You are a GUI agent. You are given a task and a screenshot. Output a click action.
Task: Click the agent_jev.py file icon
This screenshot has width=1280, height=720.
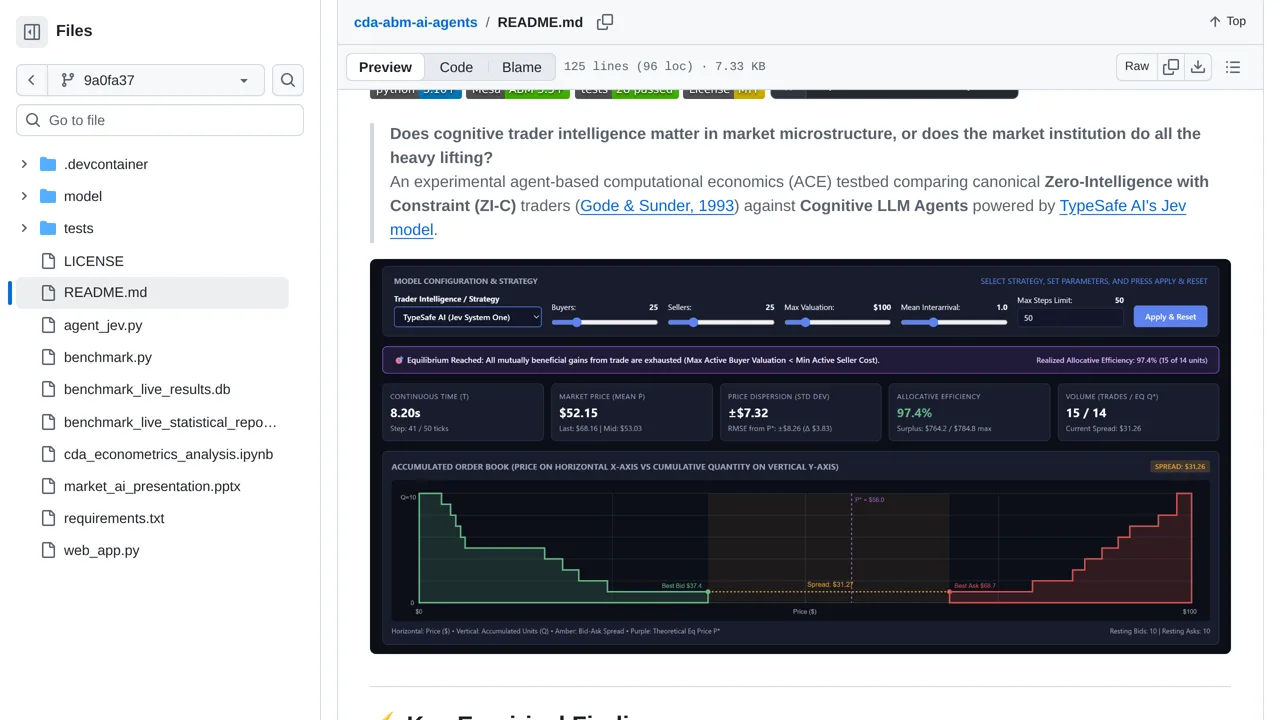(x=48, y=325)
